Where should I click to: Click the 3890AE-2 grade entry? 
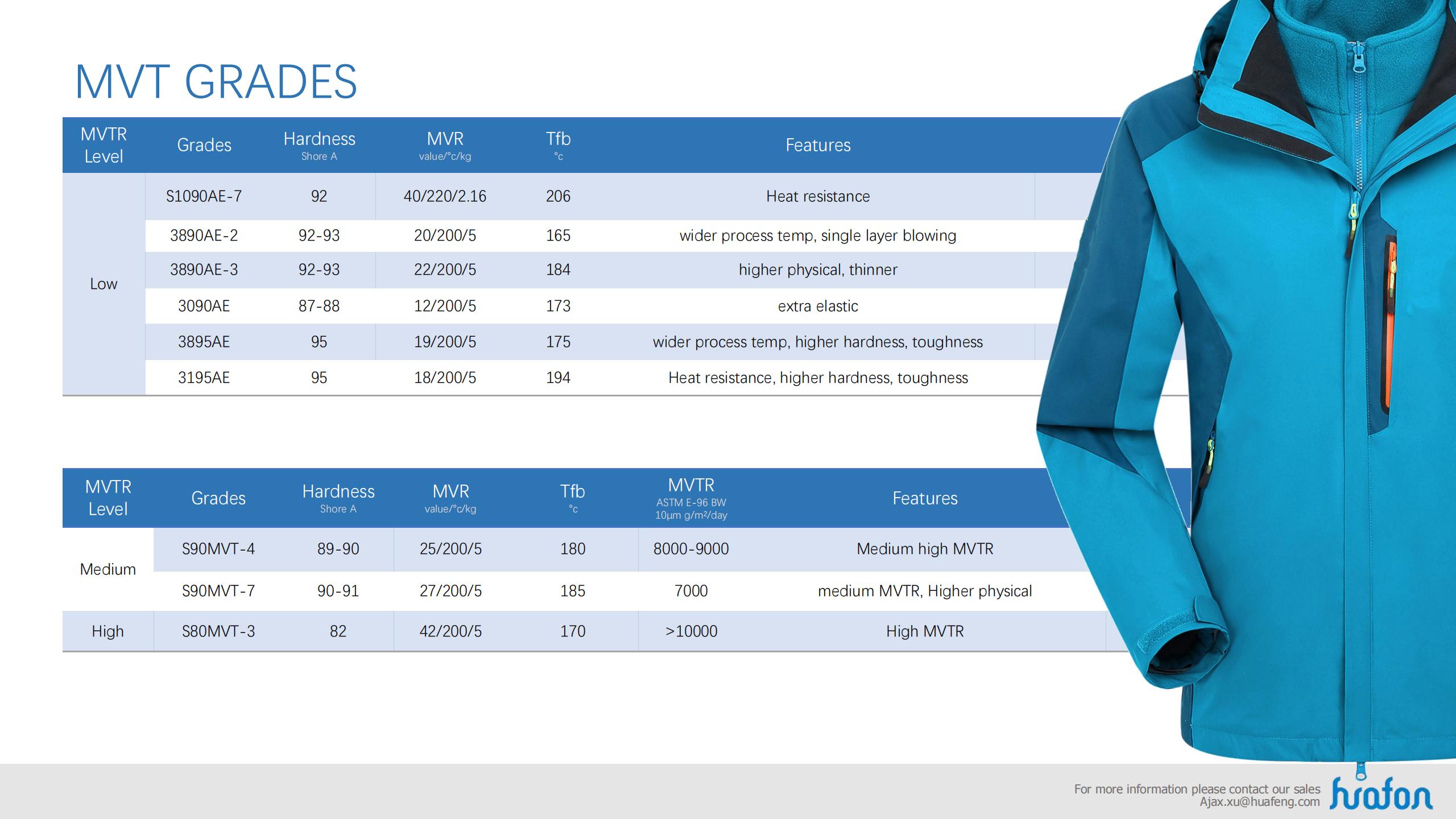tap(204, 235)
